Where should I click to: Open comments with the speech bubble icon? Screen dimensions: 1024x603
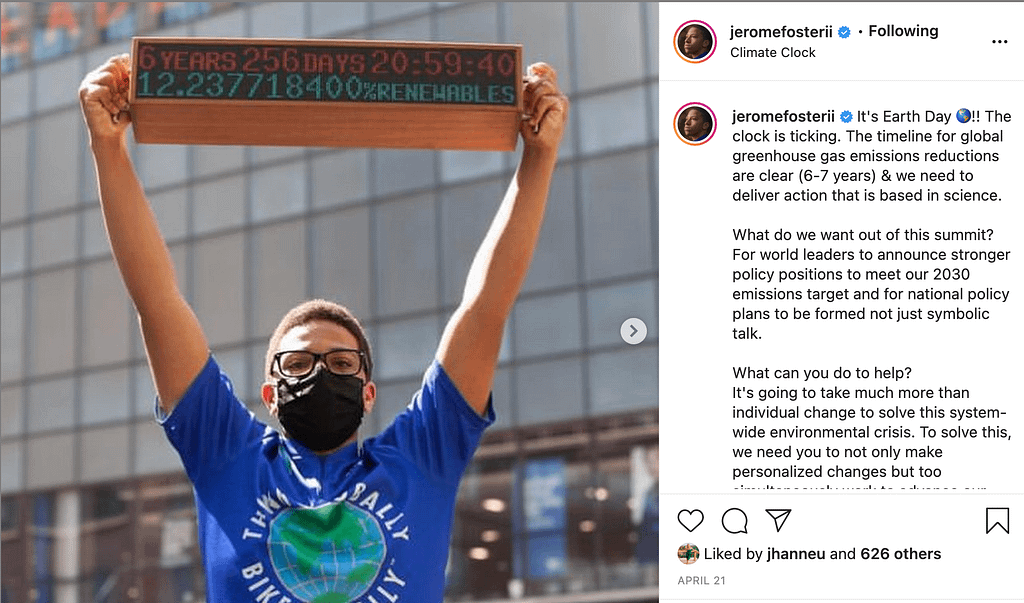[735, 521]
